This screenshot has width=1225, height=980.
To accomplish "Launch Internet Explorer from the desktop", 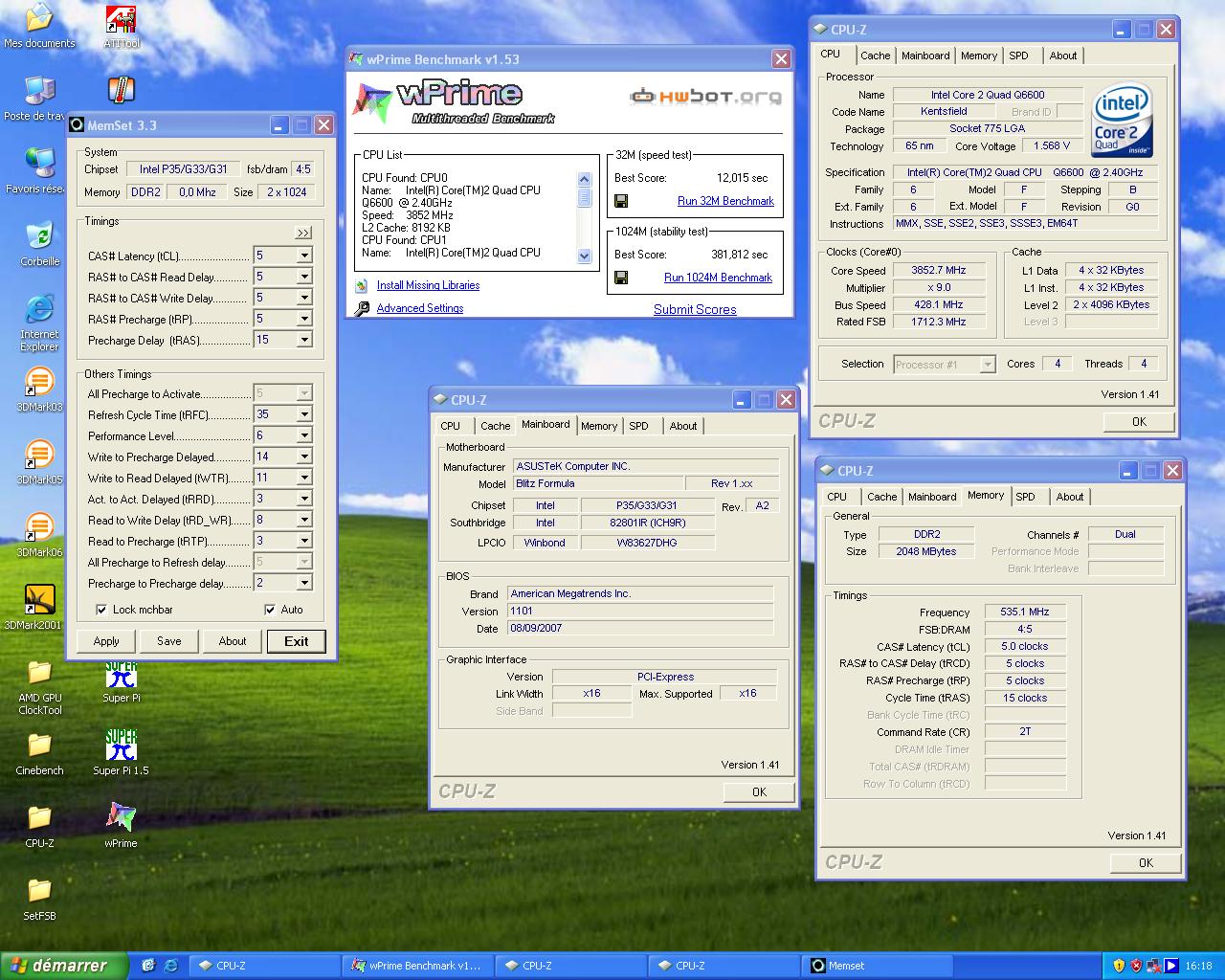I will tap(39, 308).
